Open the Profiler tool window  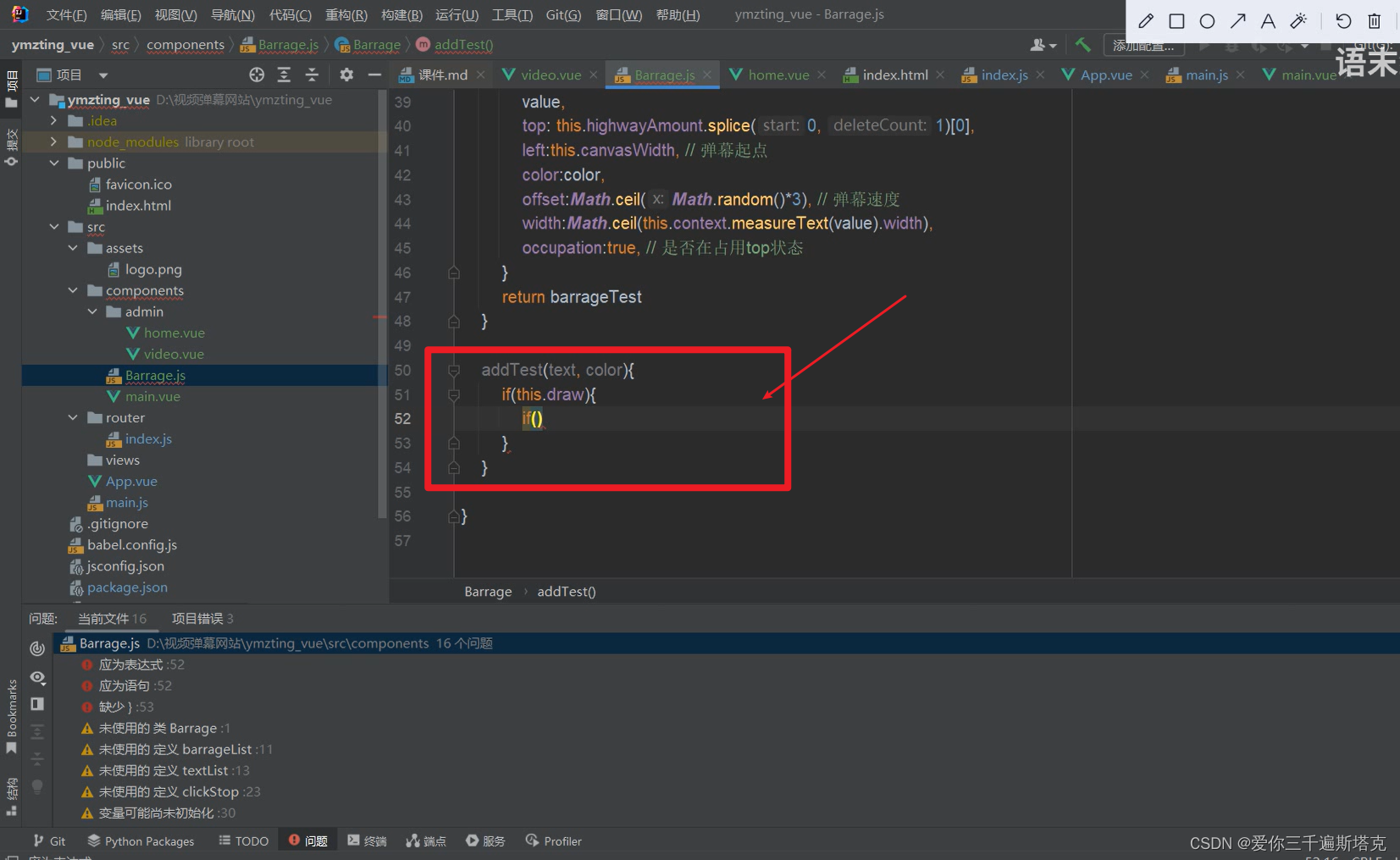(x=554, y=841)
